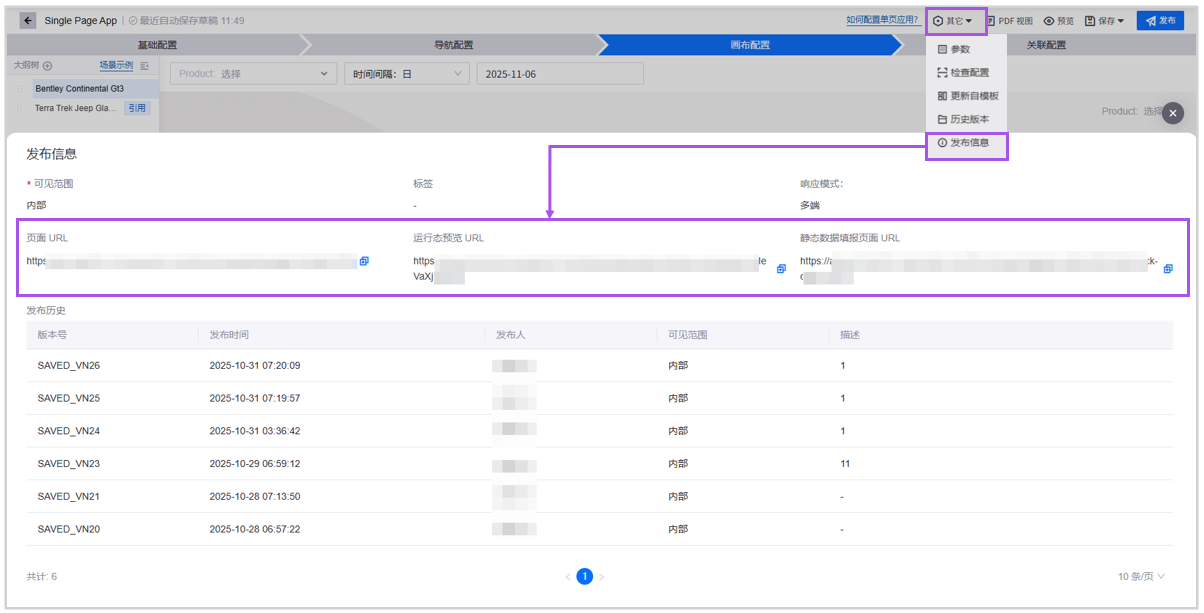The height and width of the screenshot is (613, 1204).
Task: Open the 时间间隔 dropdown
Action: (406, 73)
